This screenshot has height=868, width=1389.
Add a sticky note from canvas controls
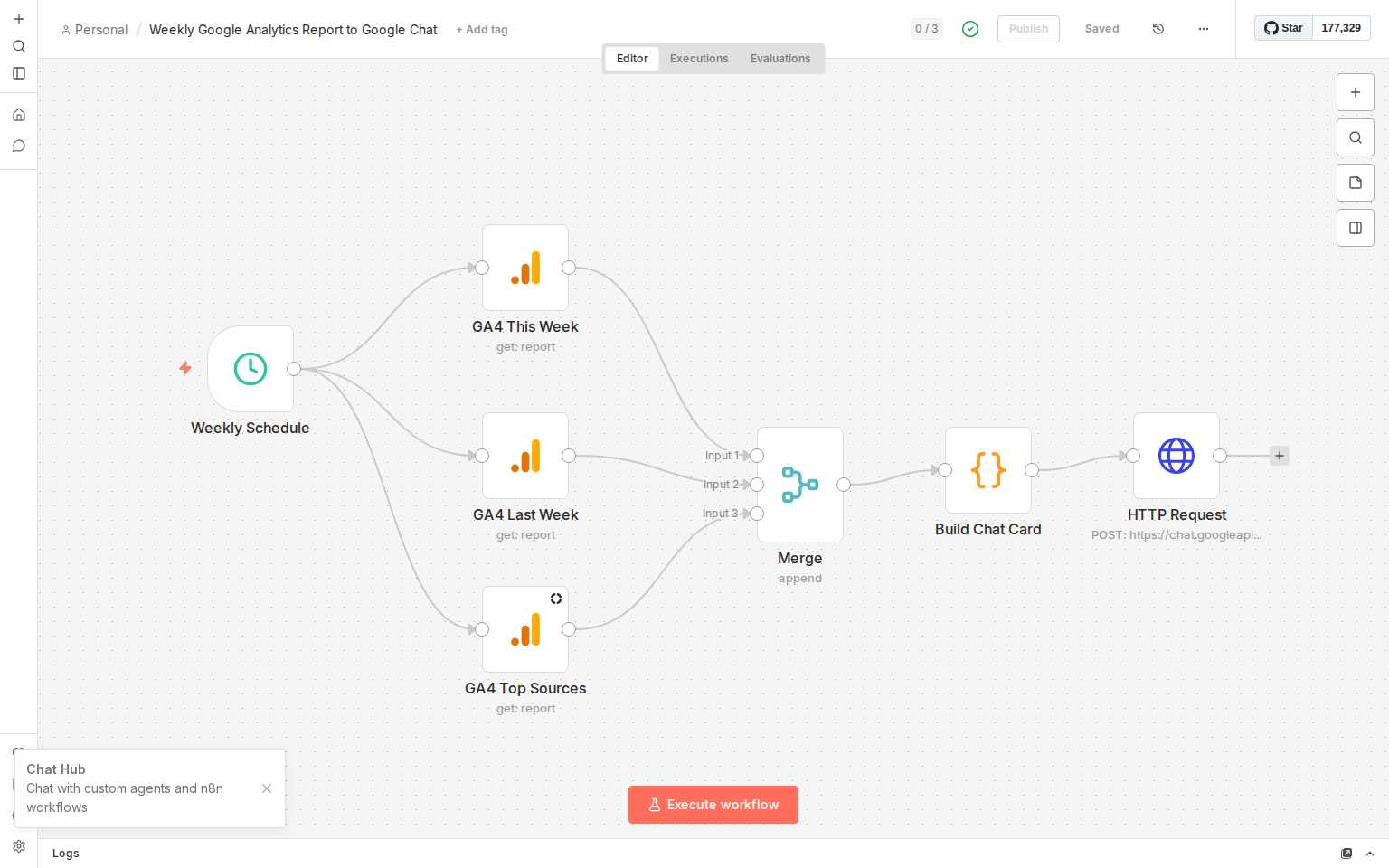pos(1355,182)
